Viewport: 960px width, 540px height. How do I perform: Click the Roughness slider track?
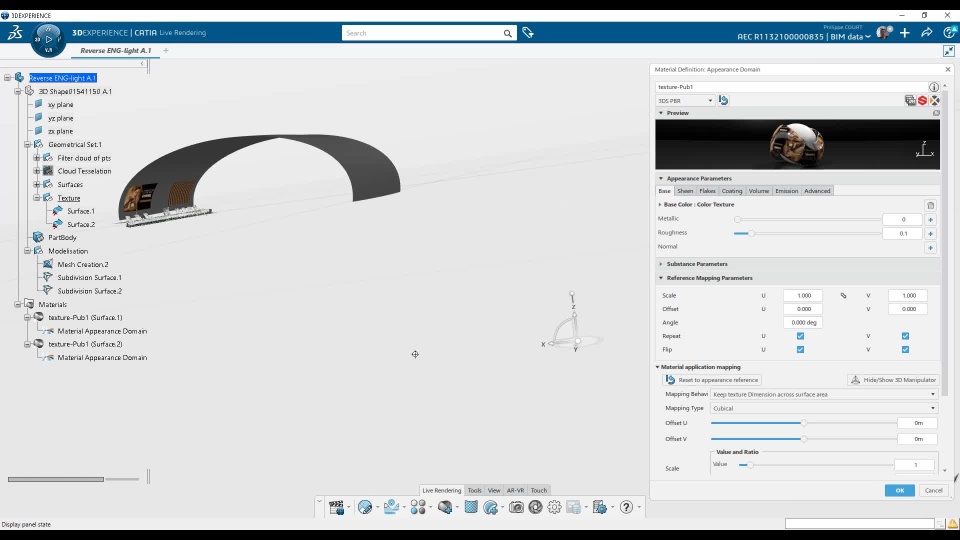pyautogui.click(x=806, y=233)
